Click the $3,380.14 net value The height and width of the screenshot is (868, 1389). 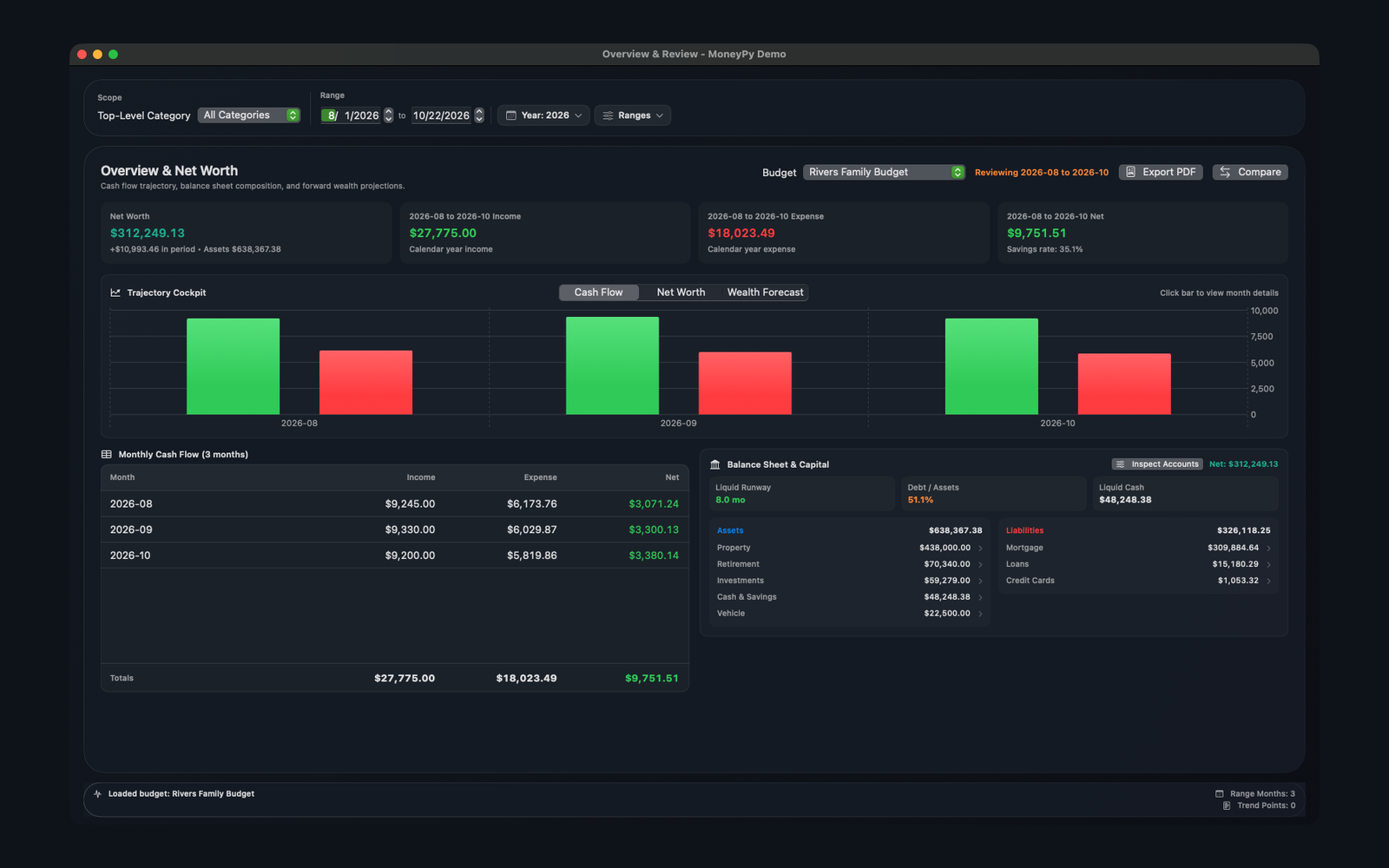pyautogui.click(x=654, y=556)
